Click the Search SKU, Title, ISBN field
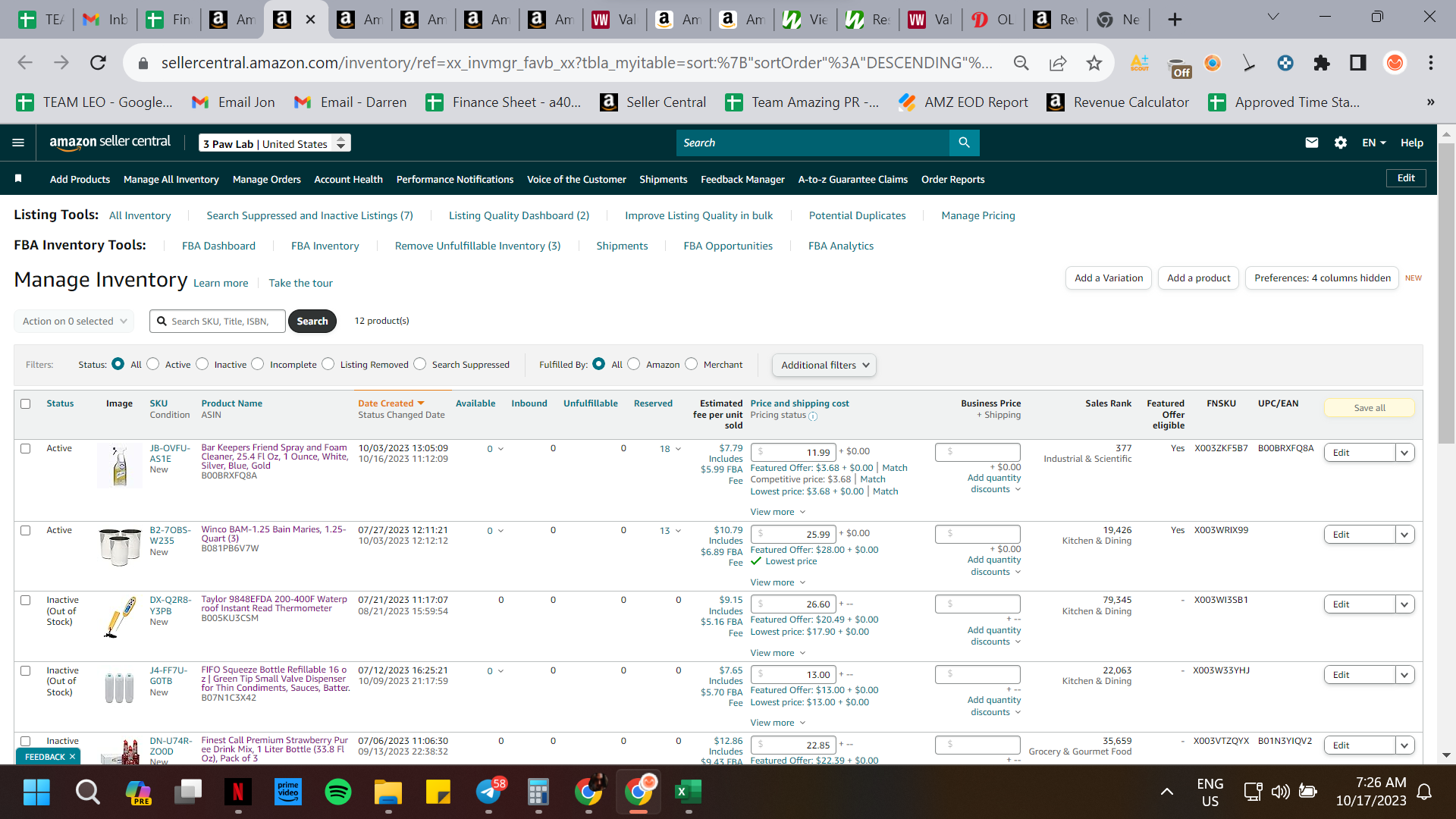Viewport: 1456px width, 819px height. [x=218, y=321]
